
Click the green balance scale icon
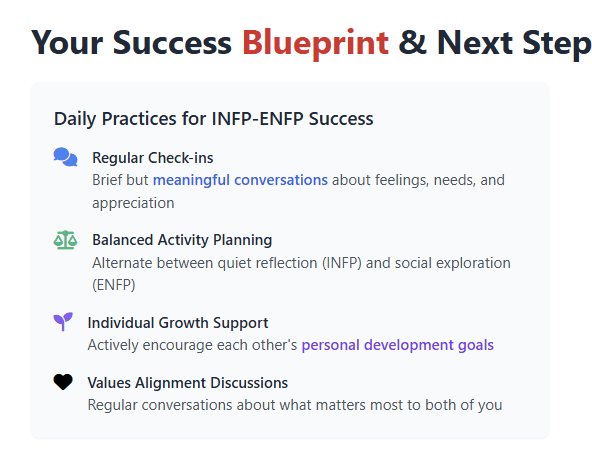pyautogui.click(x=65, y=240)
